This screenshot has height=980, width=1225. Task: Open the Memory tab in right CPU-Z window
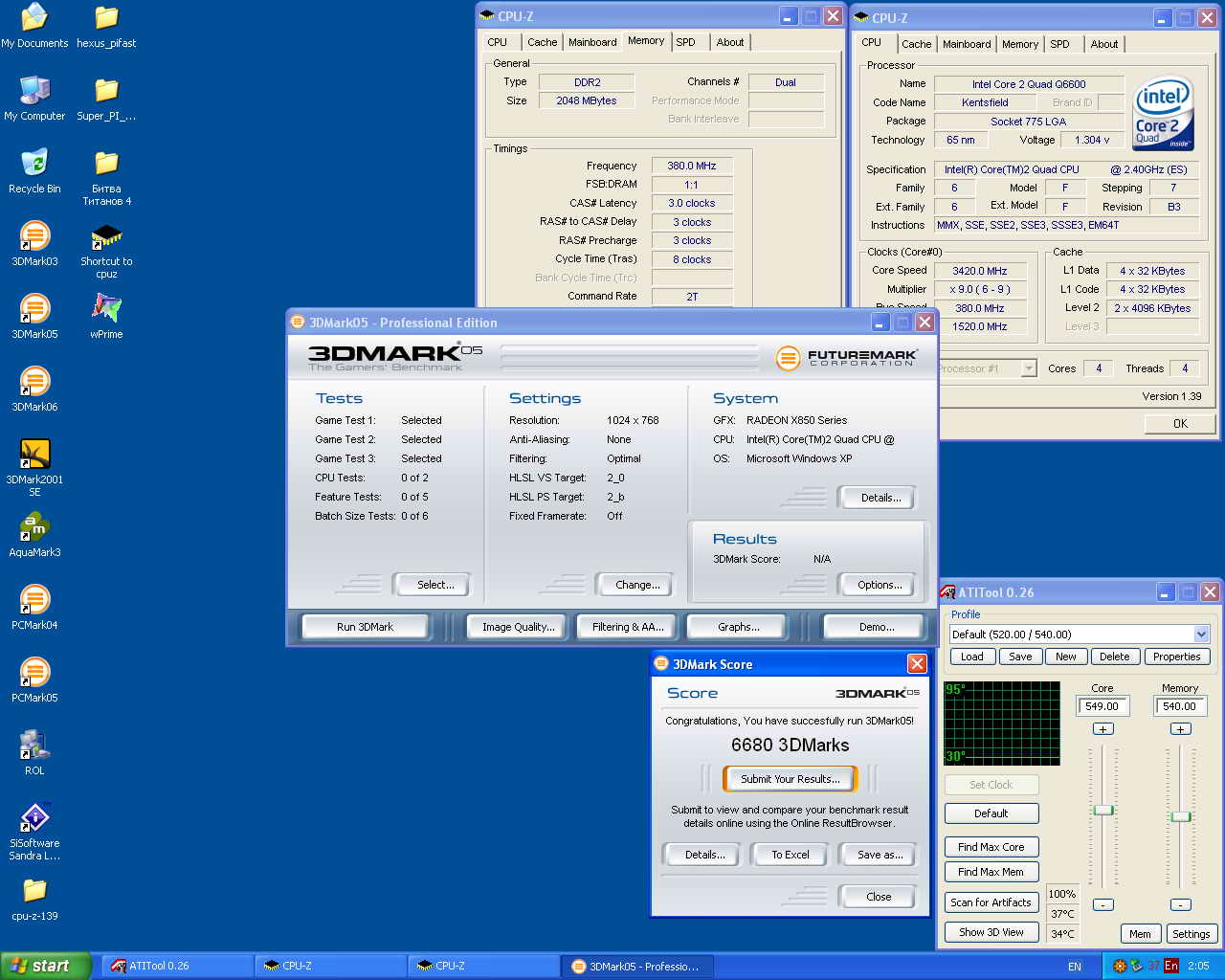1020,44
